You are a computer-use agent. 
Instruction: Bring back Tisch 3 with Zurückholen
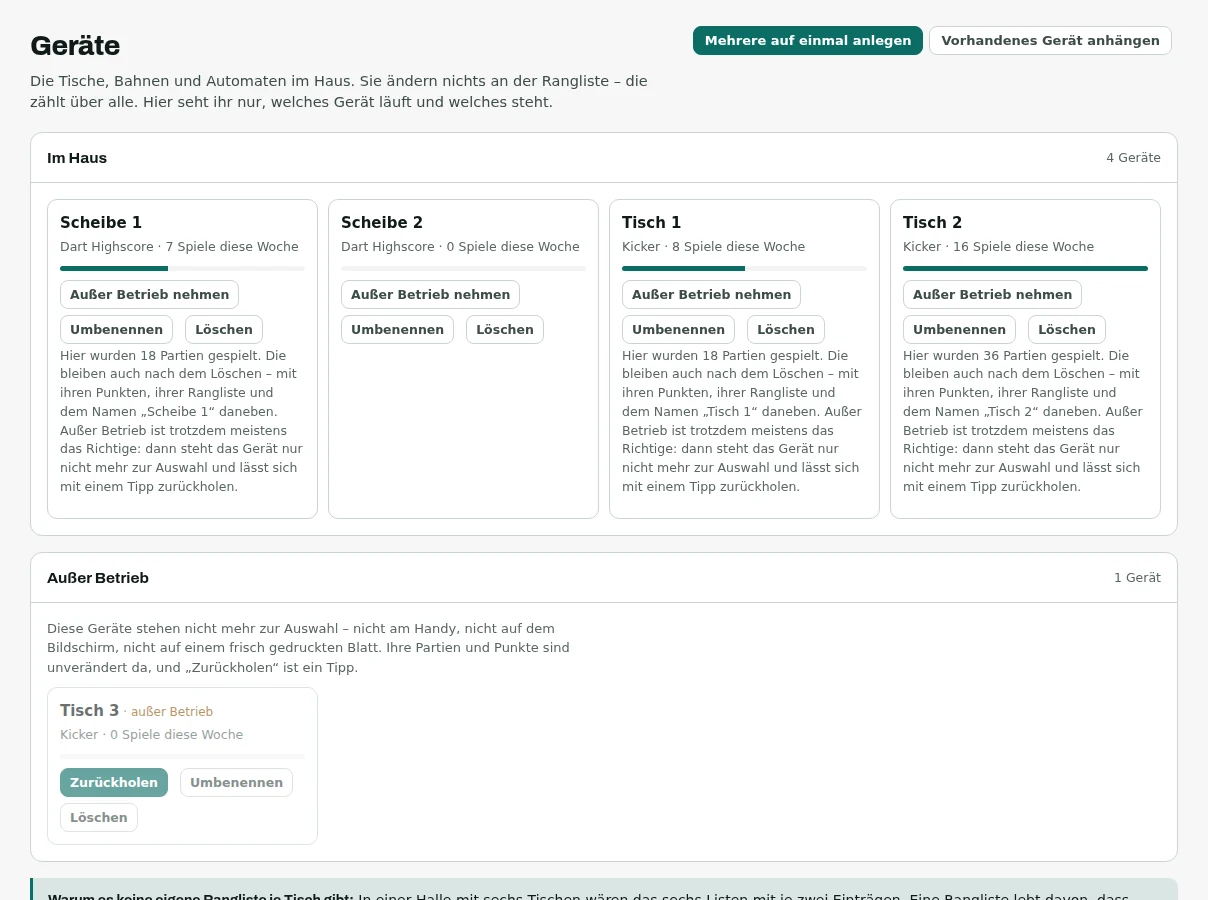[x=114, y=782]
